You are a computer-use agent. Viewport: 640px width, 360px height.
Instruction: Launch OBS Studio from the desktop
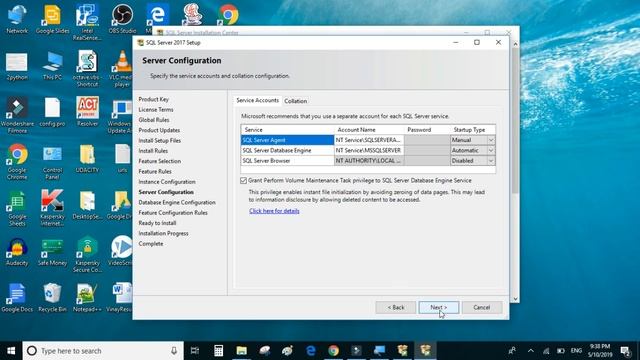click(122, 19)
